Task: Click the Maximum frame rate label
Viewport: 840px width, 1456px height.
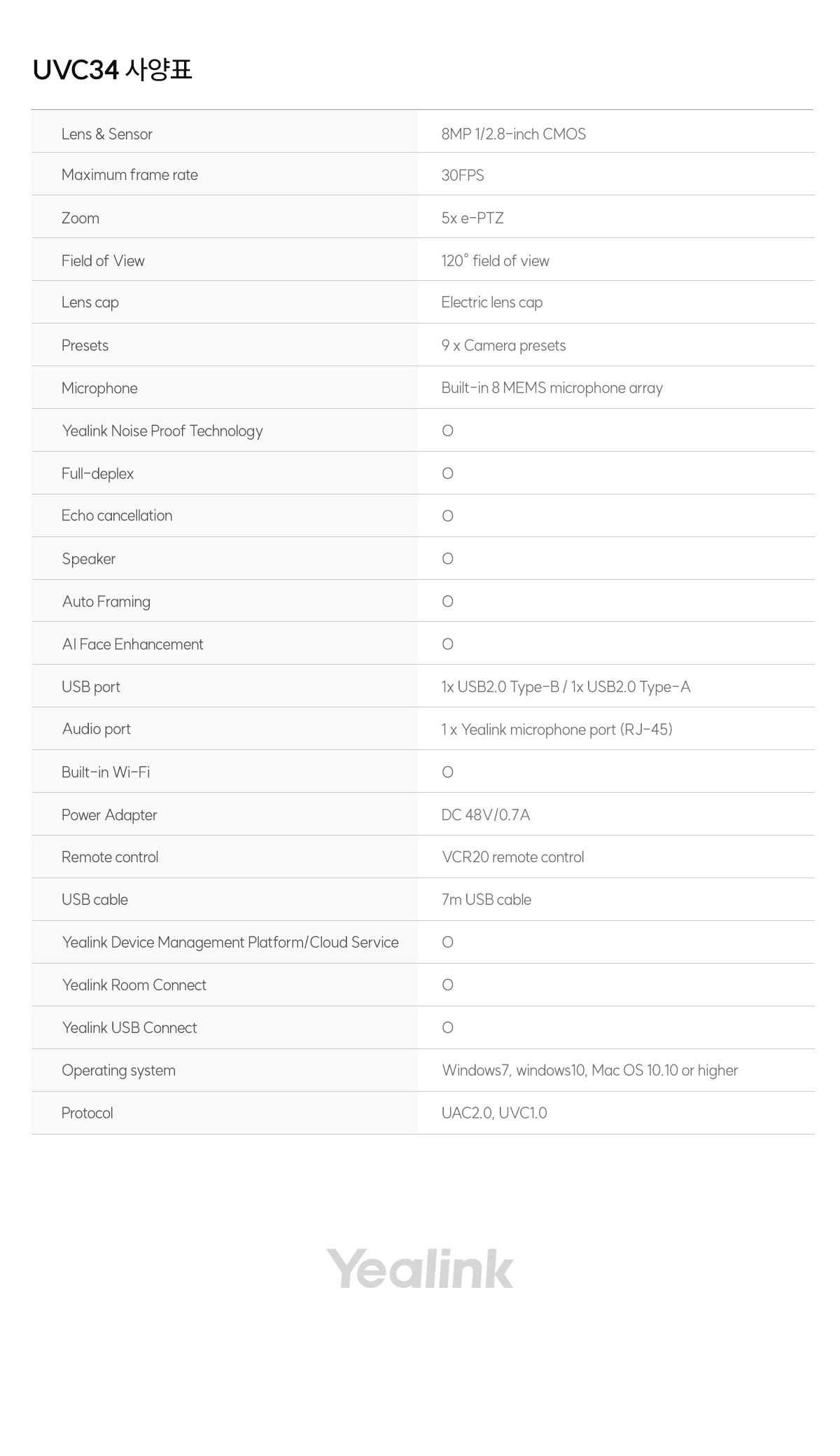Action: (129, 174)
